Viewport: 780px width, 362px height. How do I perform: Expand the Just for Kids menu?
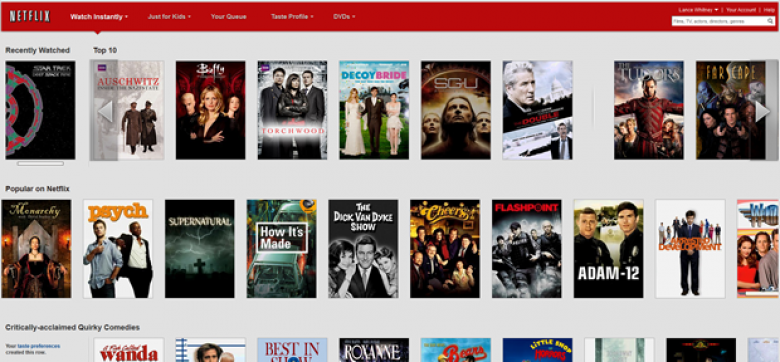coord(169,17)
